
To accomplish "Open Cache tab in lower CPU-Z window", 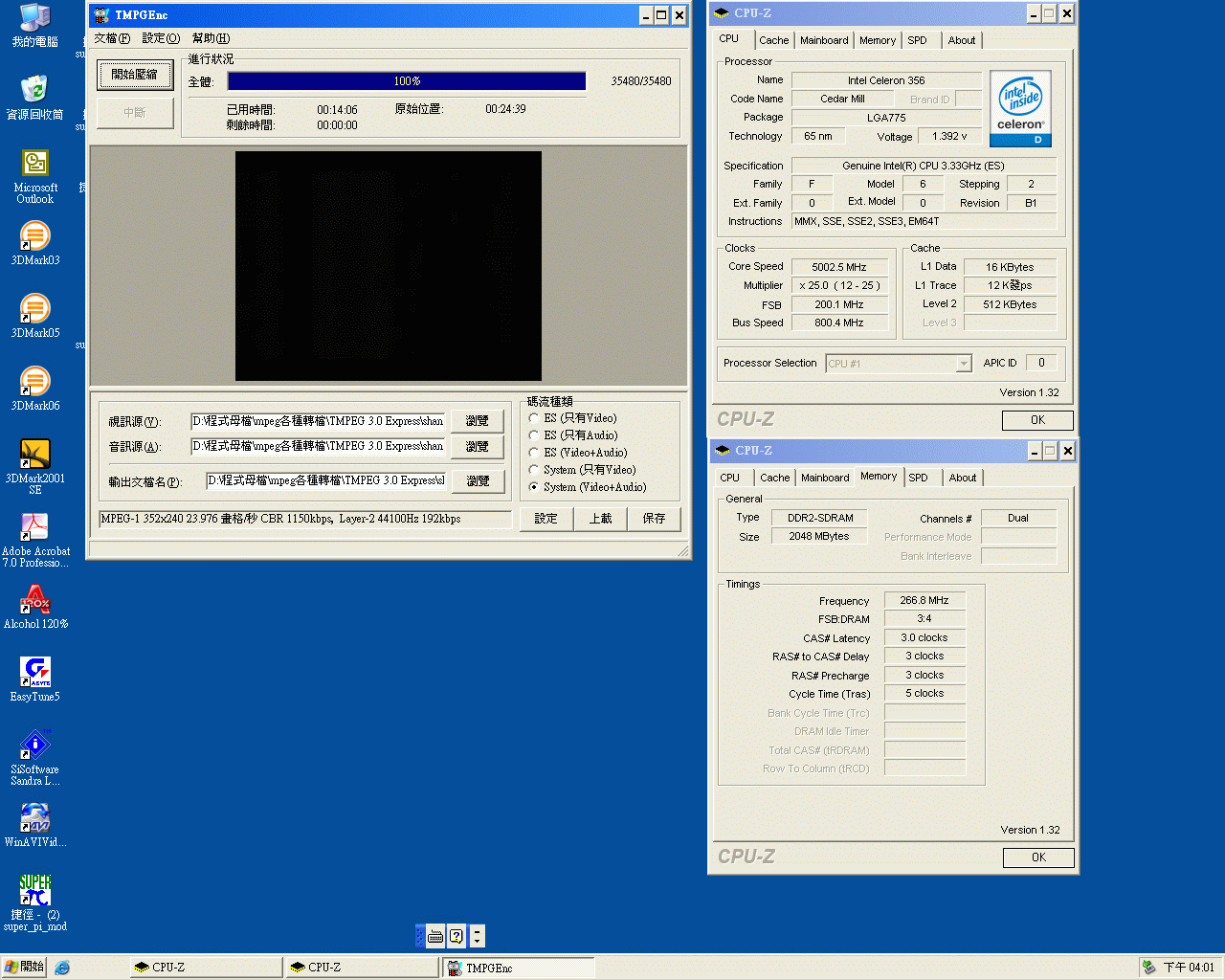I will click(x=775, y=478).
